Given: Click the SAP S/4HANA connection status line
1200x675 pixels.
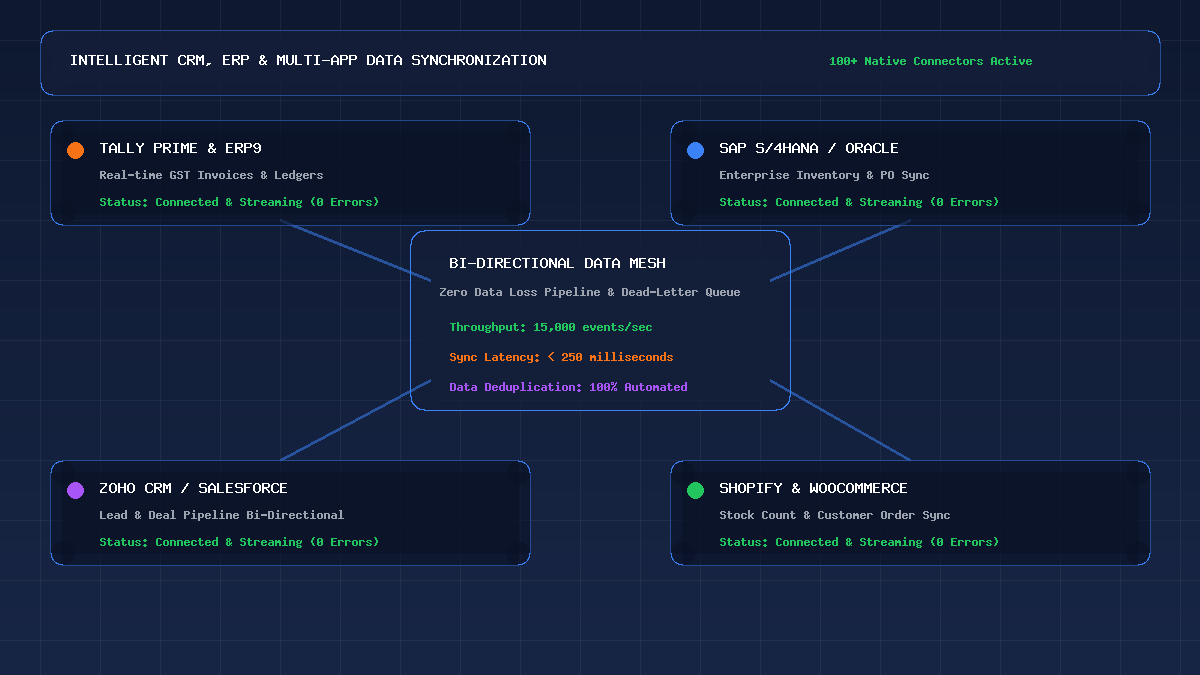Looking at the screenshot, I should 859,202.
